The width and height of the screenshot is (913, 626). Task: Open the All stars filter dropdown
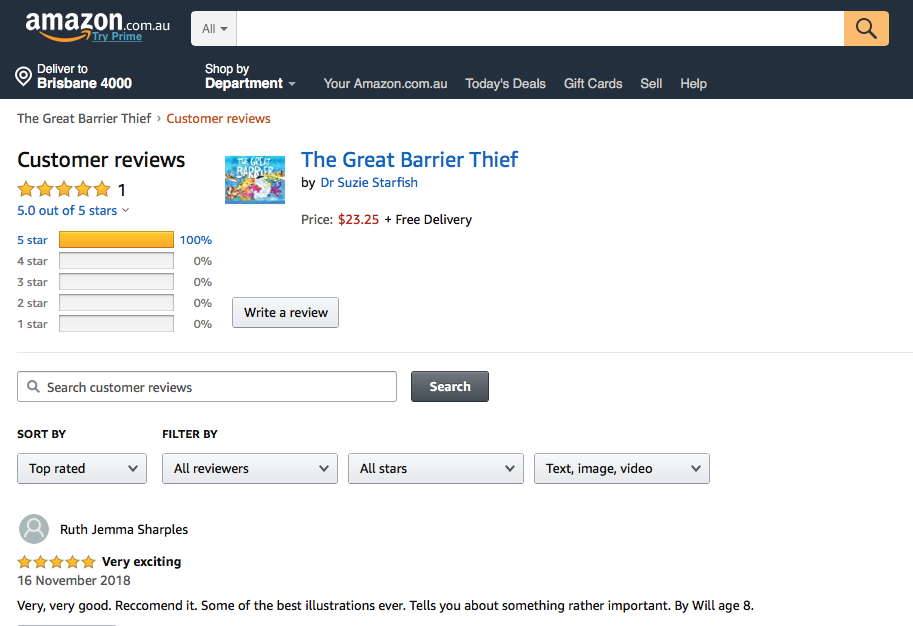click(435, 468)
